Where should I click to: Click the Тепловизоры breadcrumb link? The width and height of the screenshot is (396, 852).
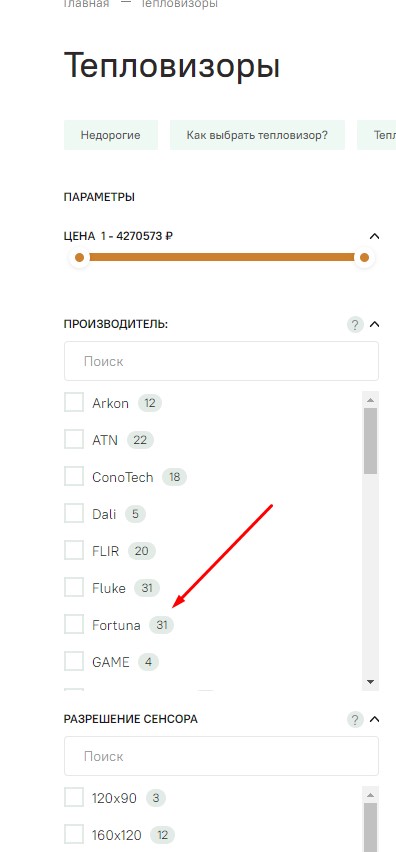tap(179, 4)
